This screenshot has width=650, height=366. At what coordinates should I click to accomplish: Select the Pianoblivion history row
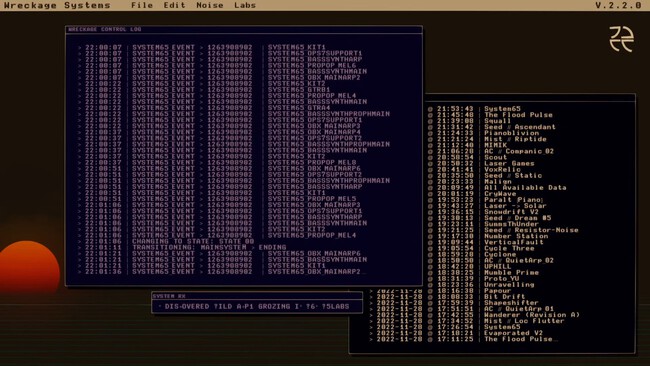[x=484, y=133]
